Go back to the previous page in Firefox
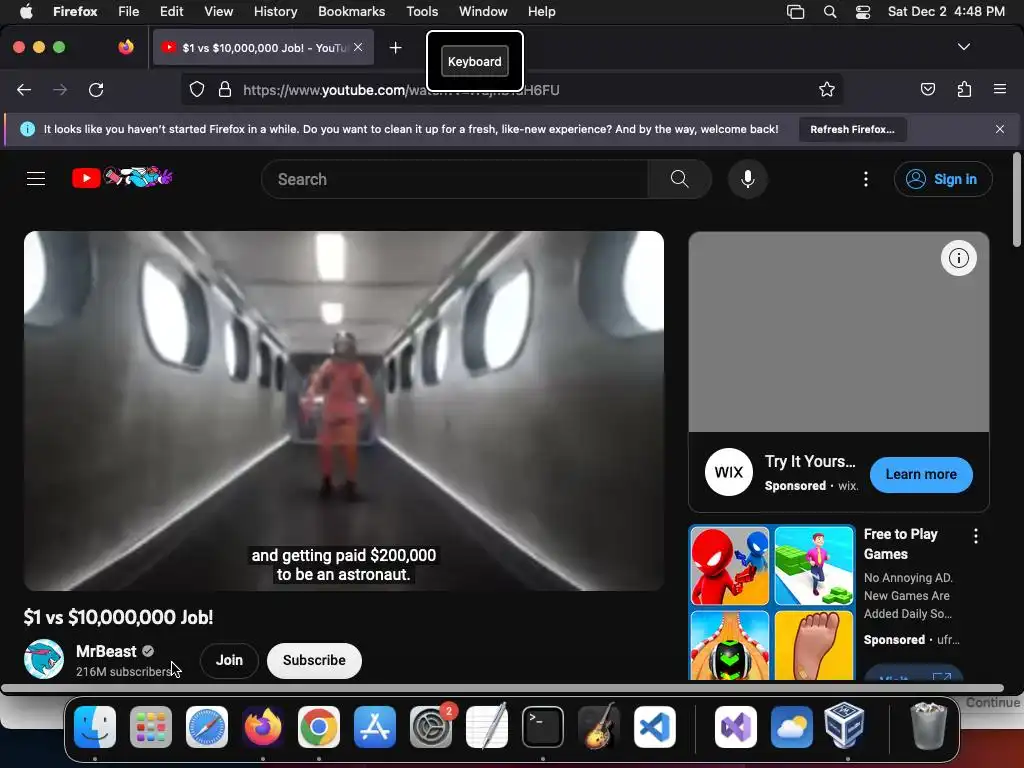 24,89
